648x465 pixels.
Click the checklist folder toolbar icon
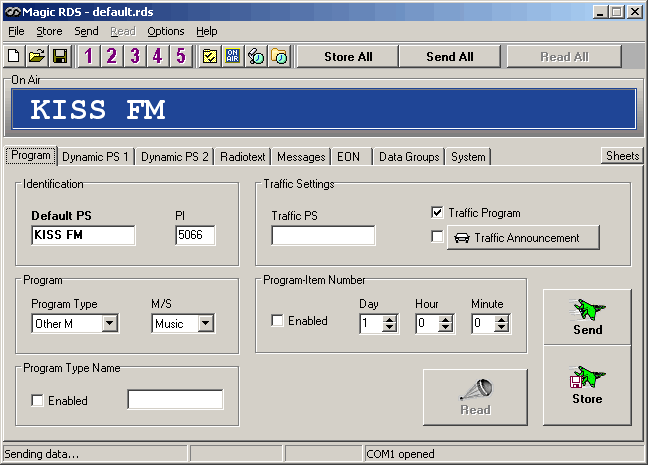[210, 56]
